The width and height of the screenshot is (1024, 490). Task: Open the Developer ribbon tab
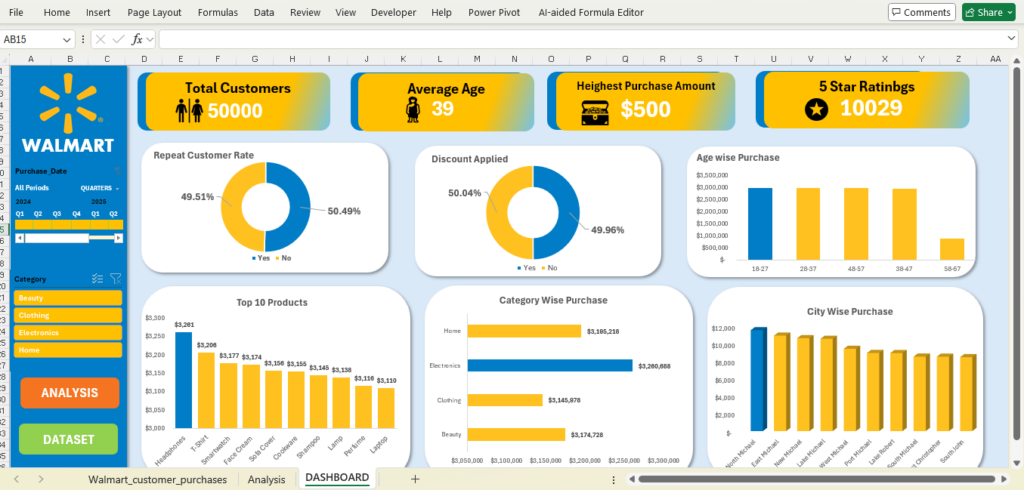(393, 12)
